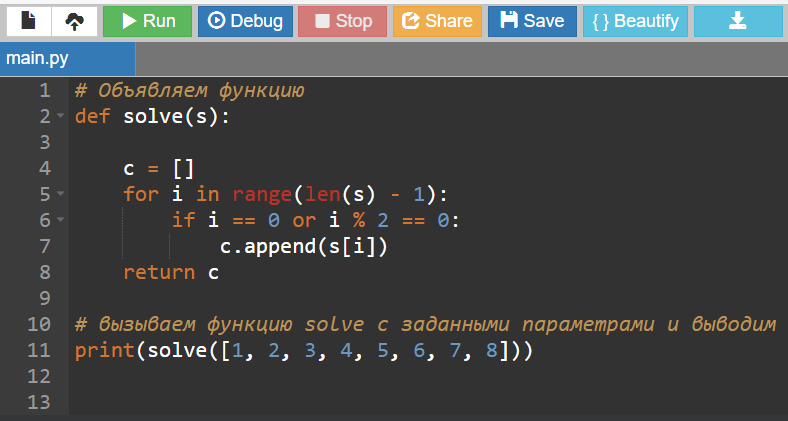Screen dimensions: 788x421
Task: Click the 'or' operator on line 6
Action: pyautogui.click(x=304, y=221)
